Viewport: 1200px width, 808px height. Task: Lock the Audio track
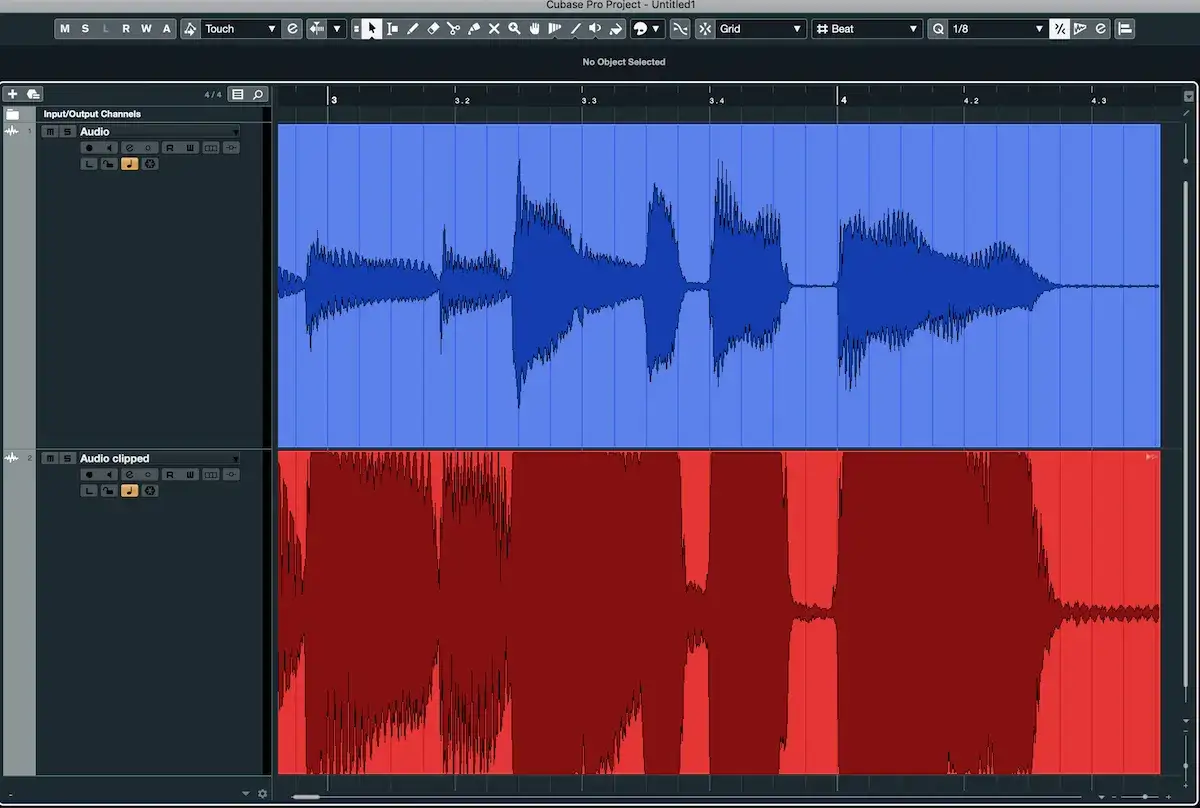[x=109, y=164]
